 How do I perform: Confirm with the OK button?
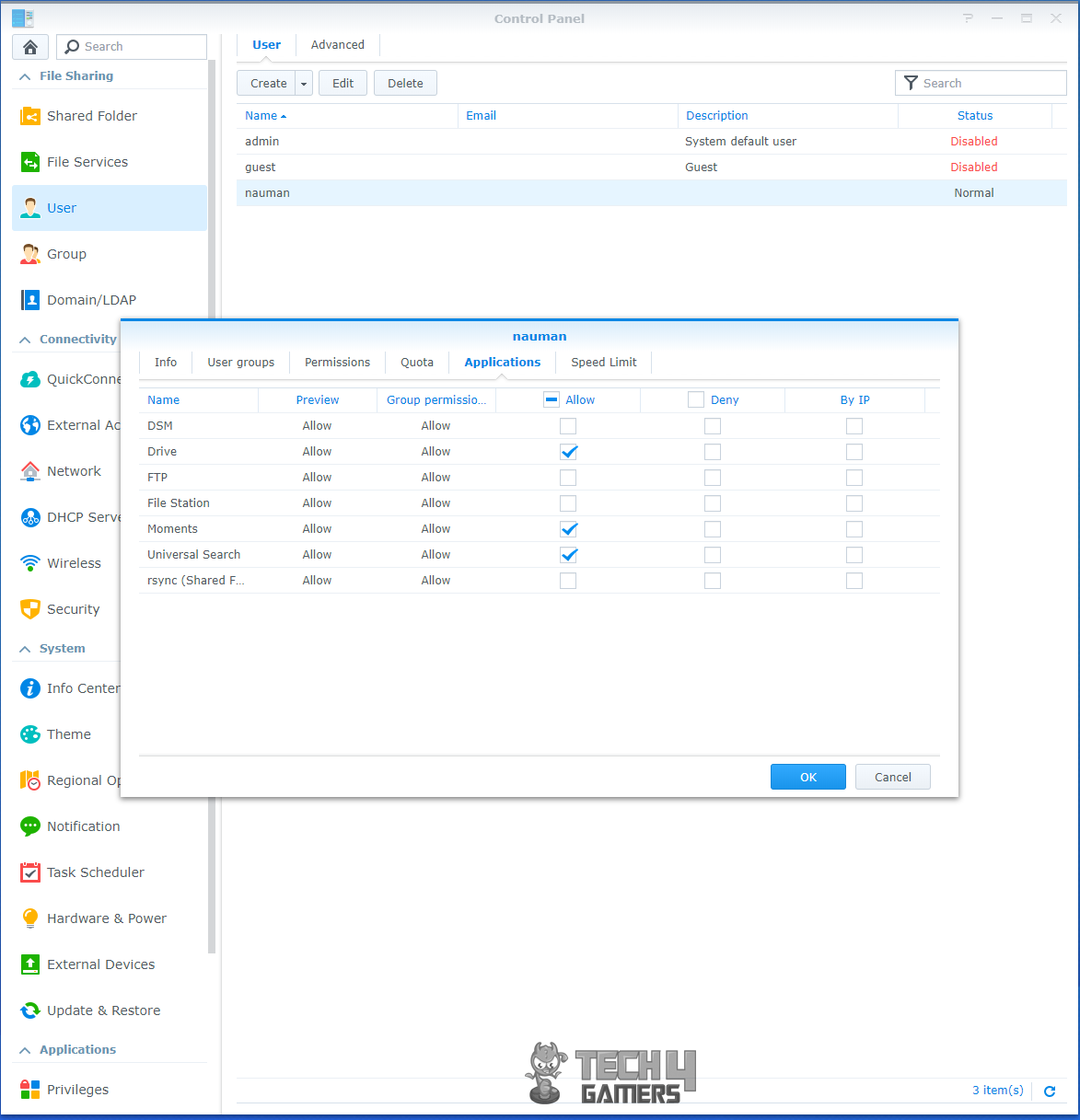pyautogui.click(x=808, y=778)
